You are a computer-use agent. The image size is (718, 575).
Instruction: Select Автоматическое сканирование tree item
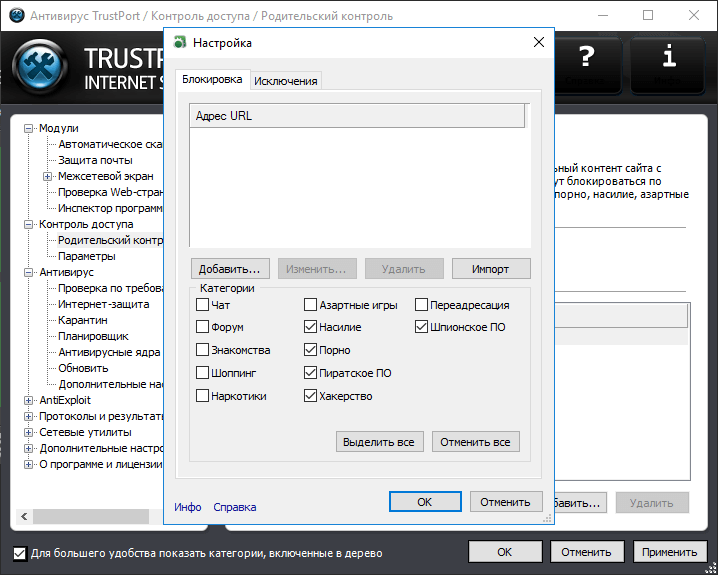pos(110,145)
